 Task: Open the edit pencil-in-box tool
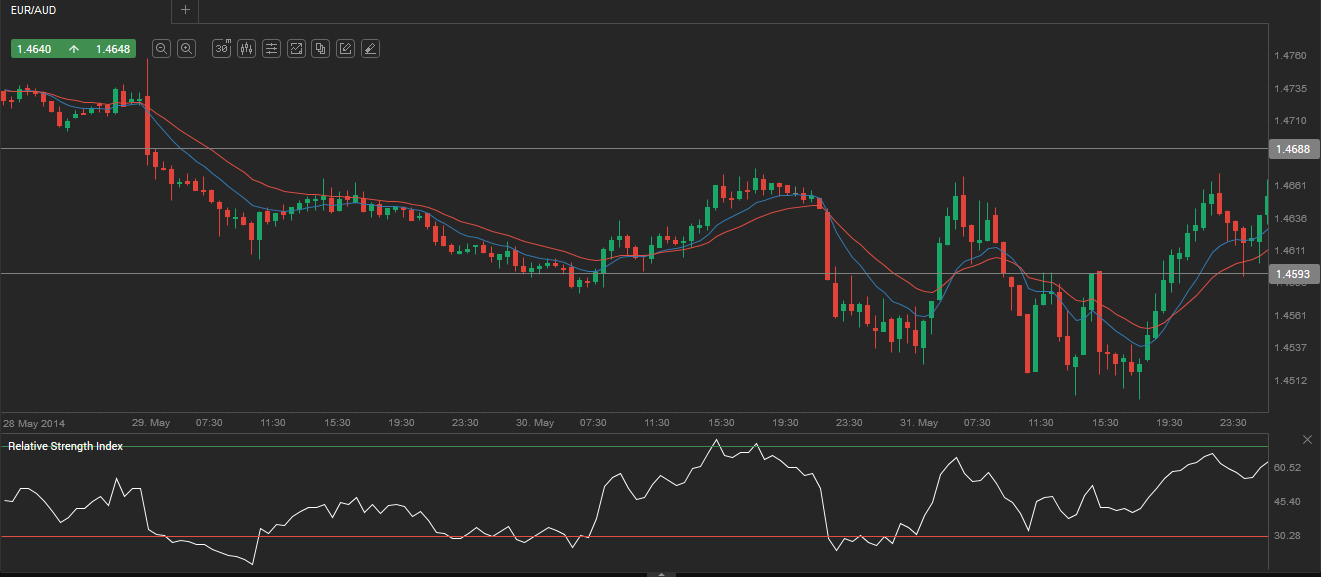[x=345, y=48]
